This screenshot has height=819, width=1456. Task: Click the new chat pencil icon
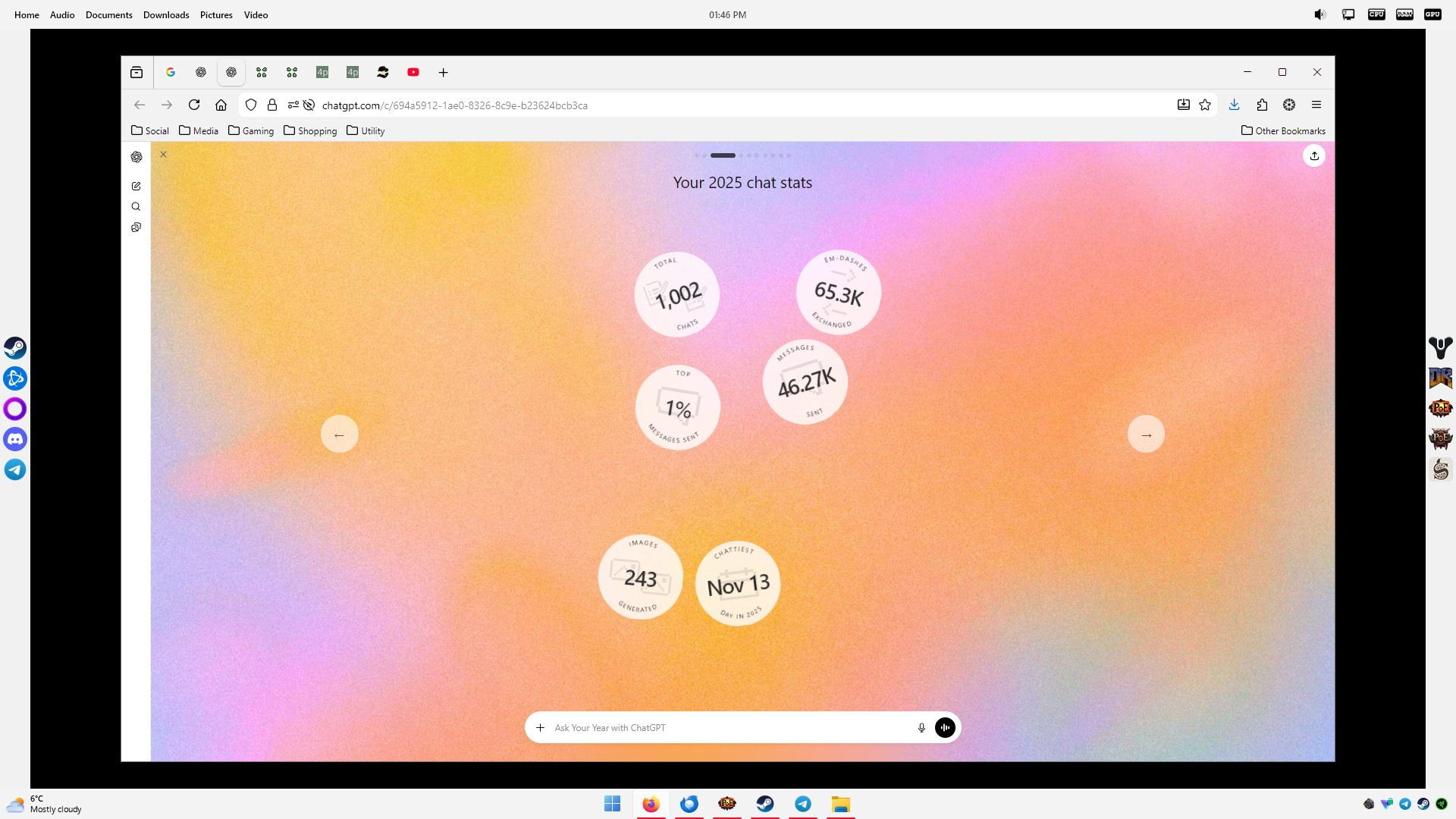(136, 186)
